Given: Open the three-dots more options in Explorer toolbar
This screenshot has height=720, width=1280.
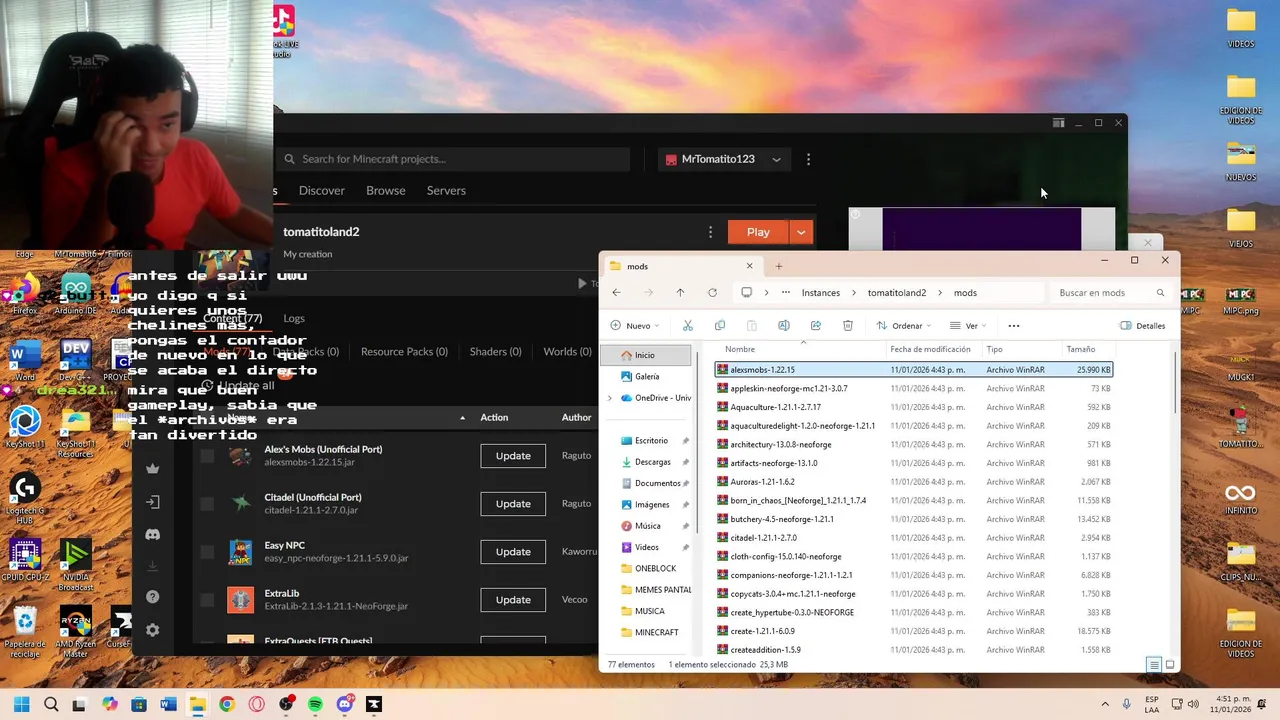Looking at the screenshot, I should pyautogui.click(x=1013, y=325).
